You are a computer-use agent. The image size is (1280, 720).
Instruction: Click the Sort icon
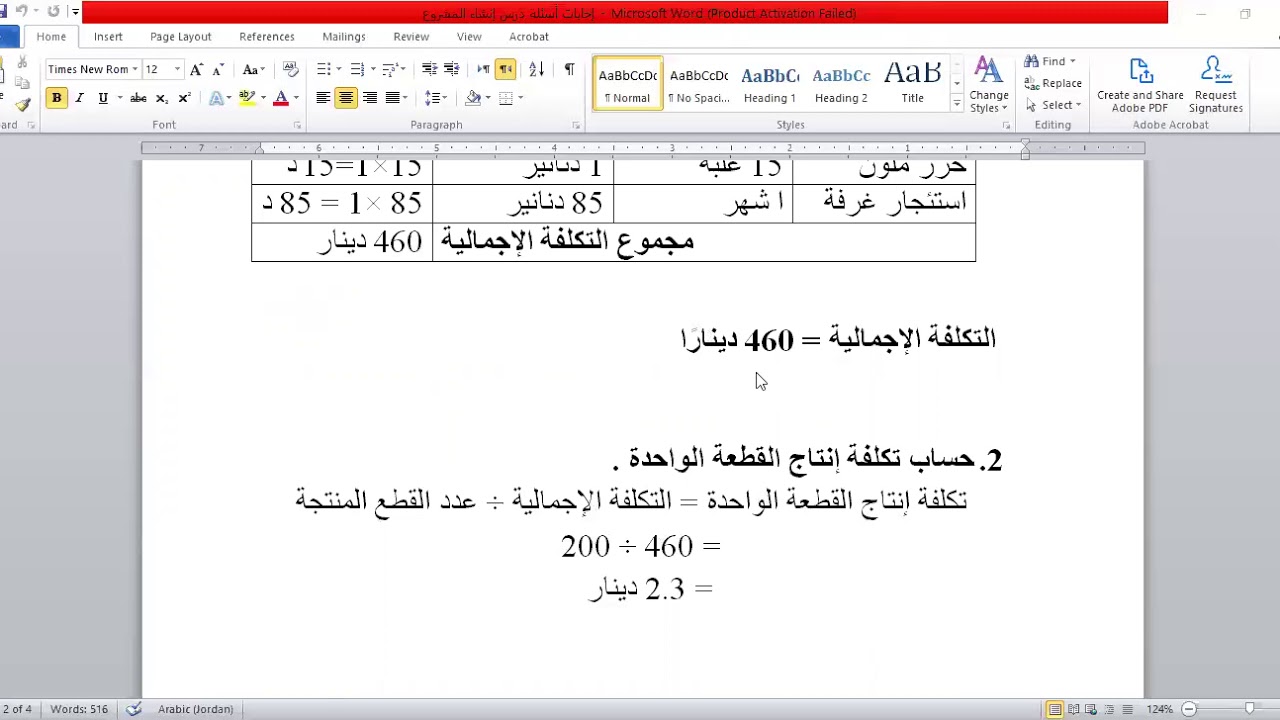537,69
